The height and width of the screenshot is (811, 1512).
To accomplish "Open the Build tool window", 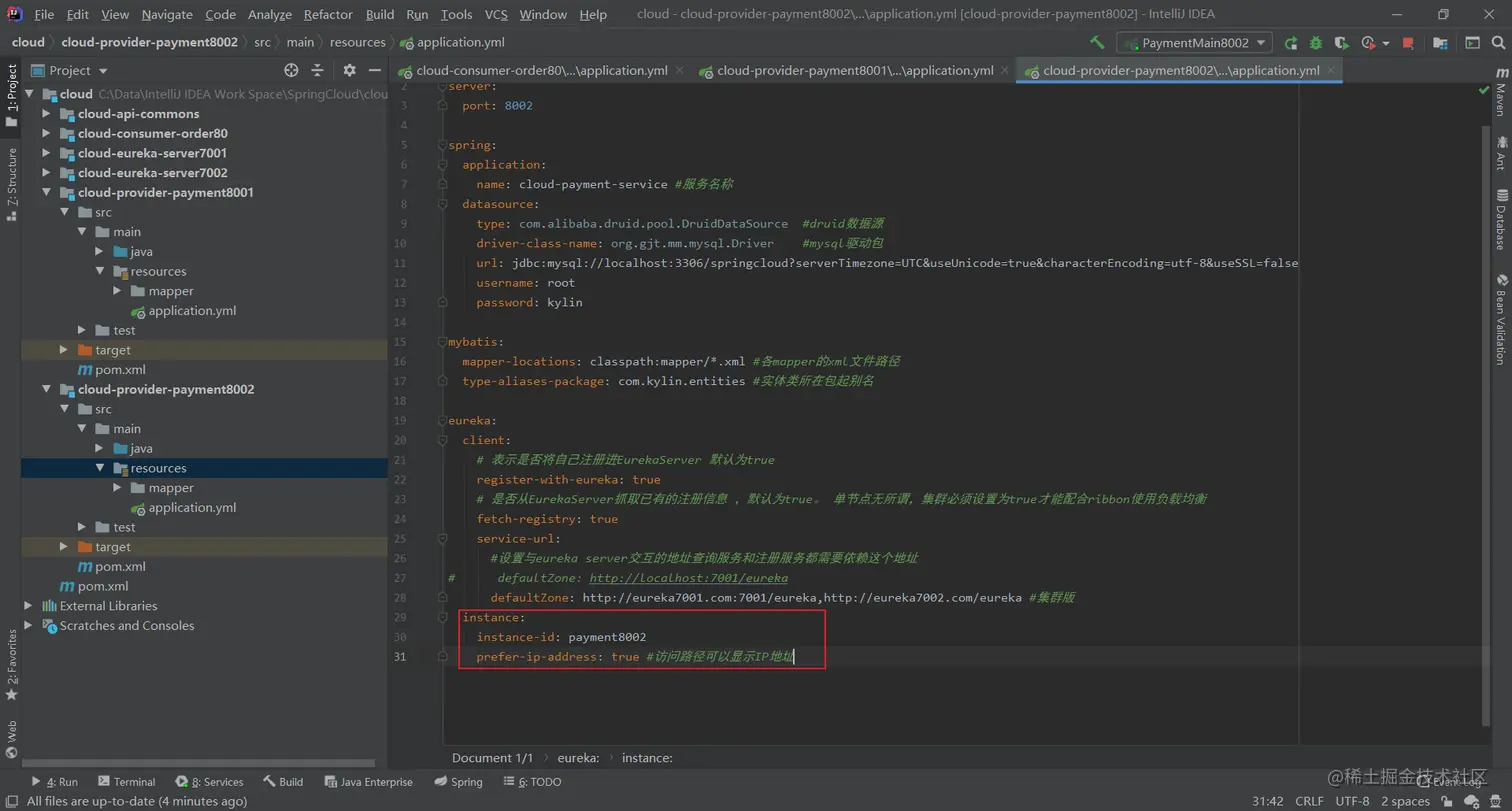I will [283, 782].
